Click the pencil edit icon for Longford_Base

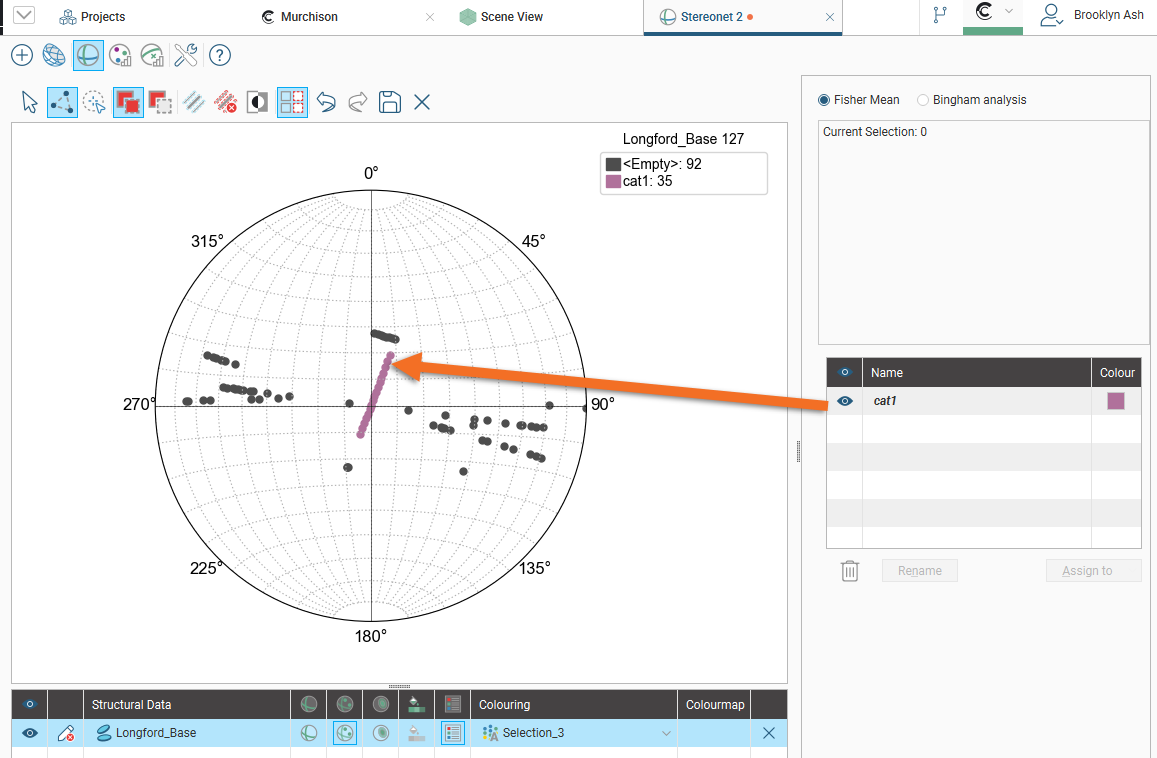[66, 733]
